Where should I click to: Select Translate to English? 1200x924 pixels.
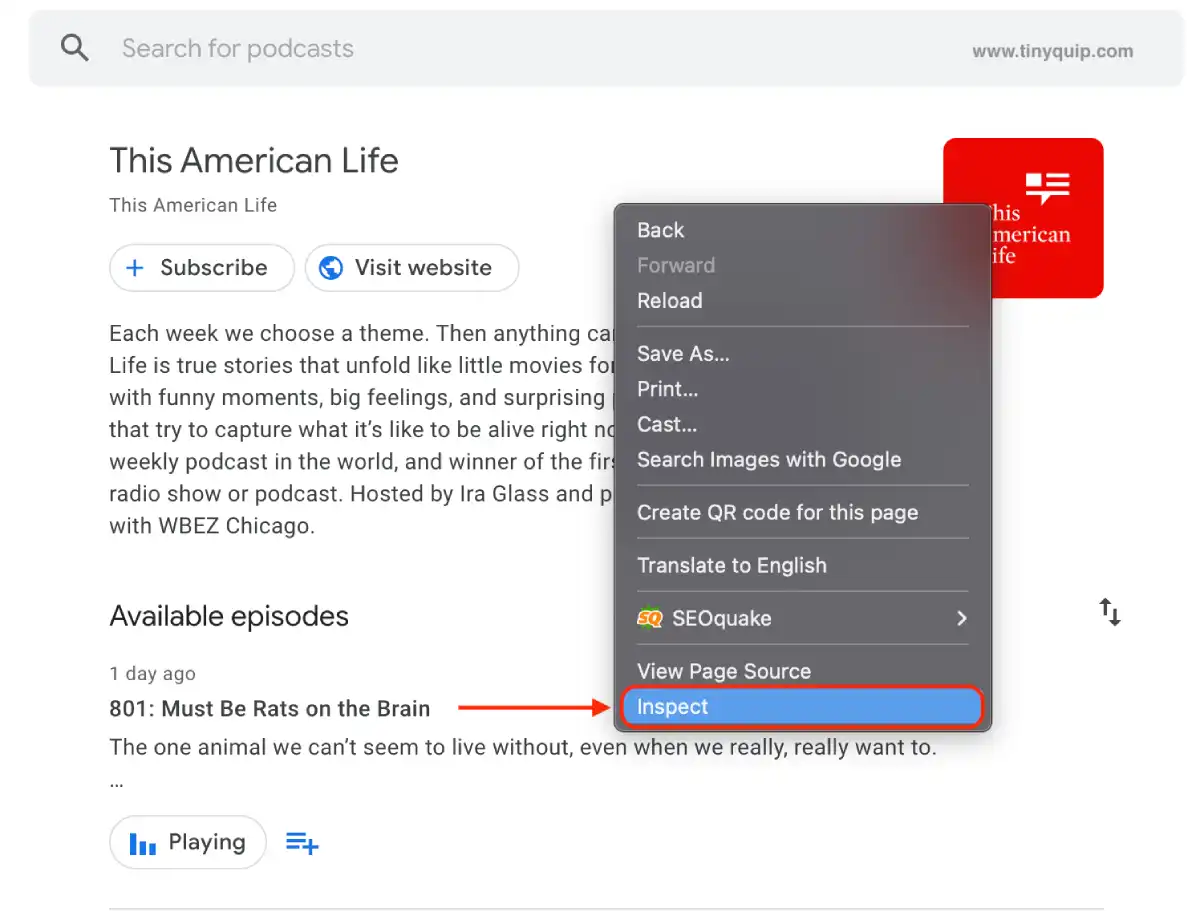click(732, 565)
